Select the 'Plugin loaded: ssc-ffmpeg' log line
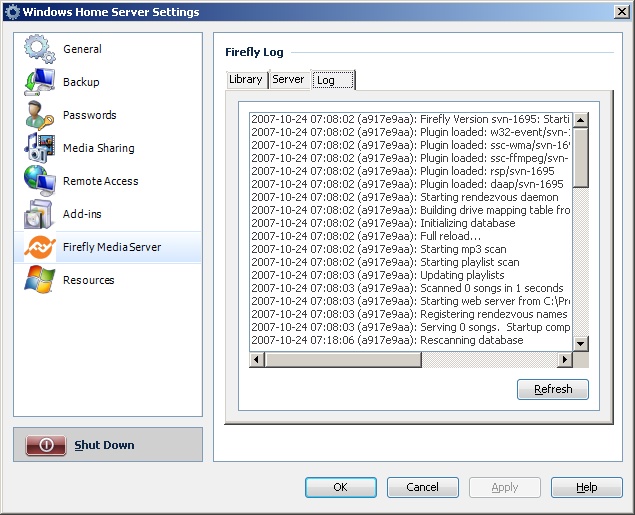The image size is (635, 515). pyautogui.click(x=410, y=158)
